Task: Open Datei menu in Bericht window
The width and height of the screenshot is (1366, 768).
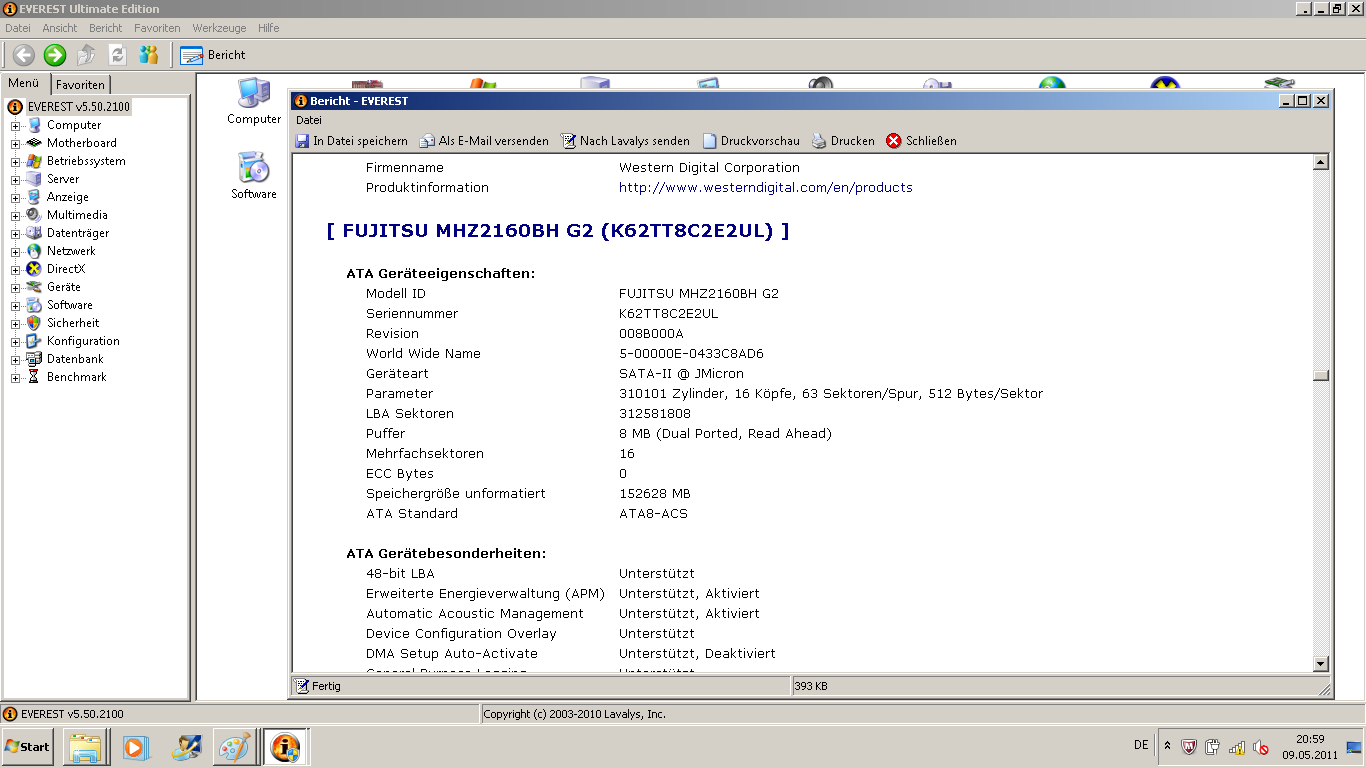Action: [309, 120]
